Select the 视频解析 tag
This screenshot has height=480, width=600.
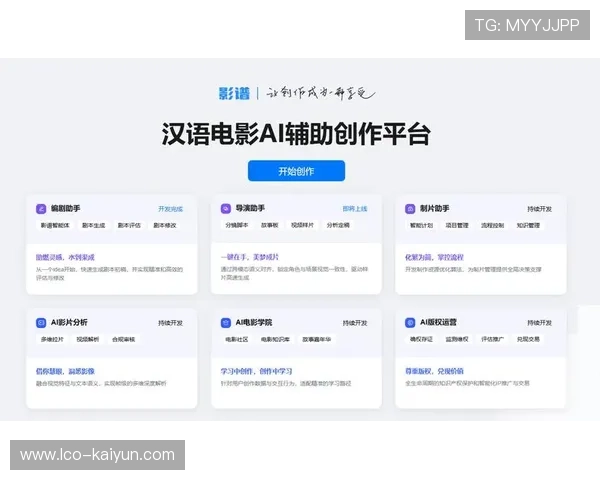pos(88,339)
